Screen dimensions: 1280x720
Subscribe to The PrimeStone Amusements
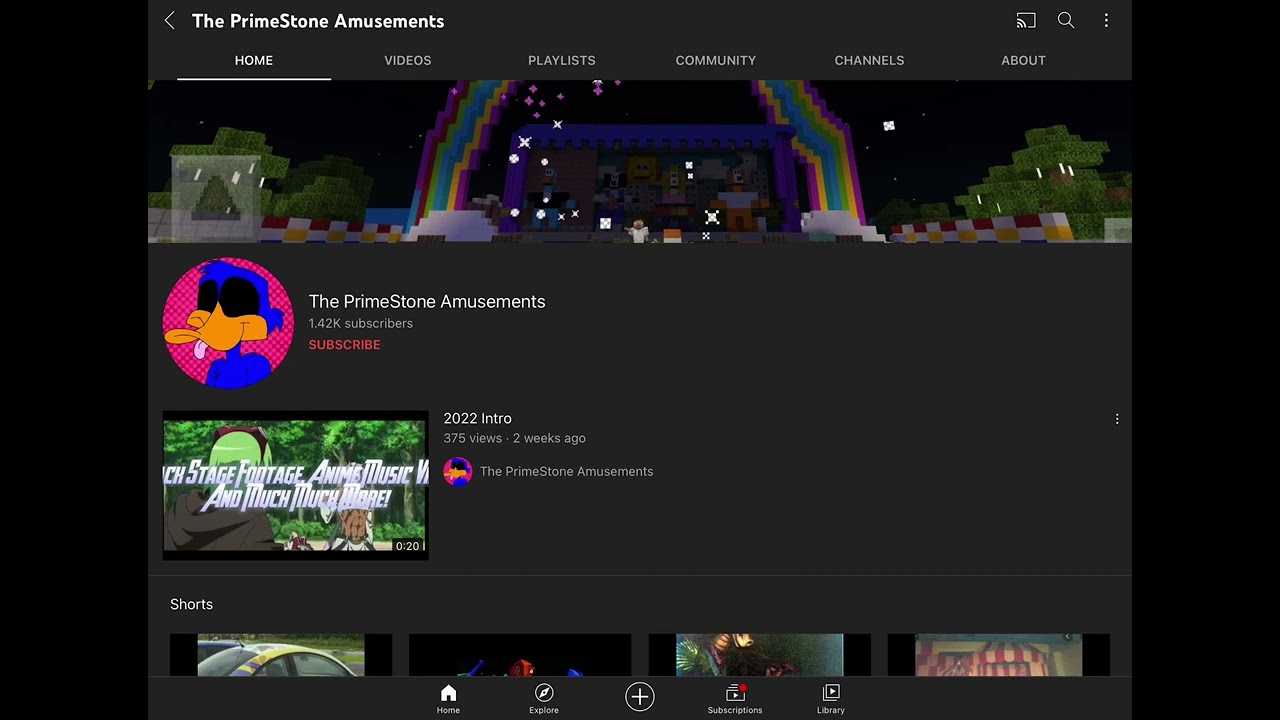point(344,345)
